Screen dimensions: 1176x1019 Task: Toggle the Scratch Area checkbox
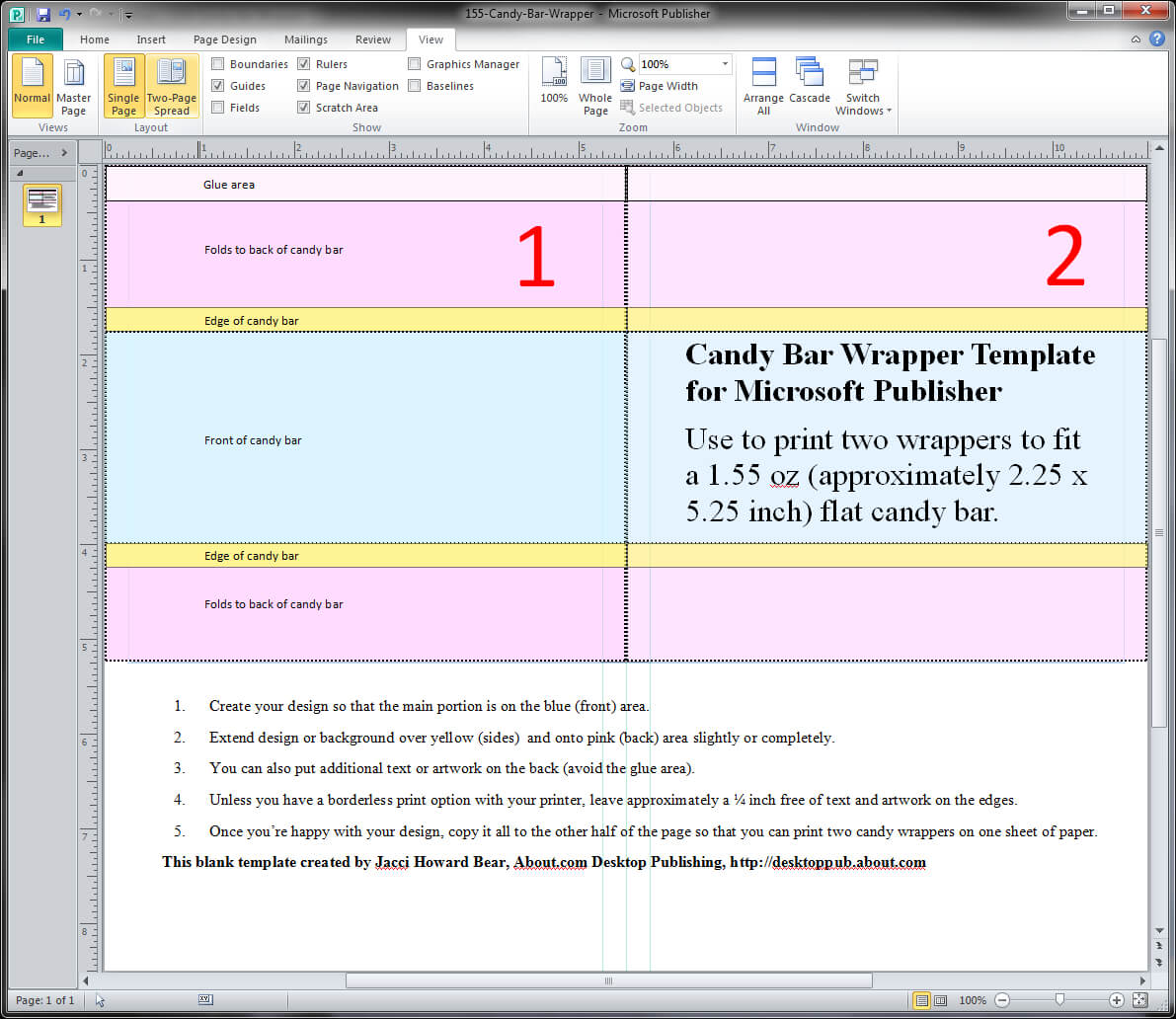coord(304,108)
